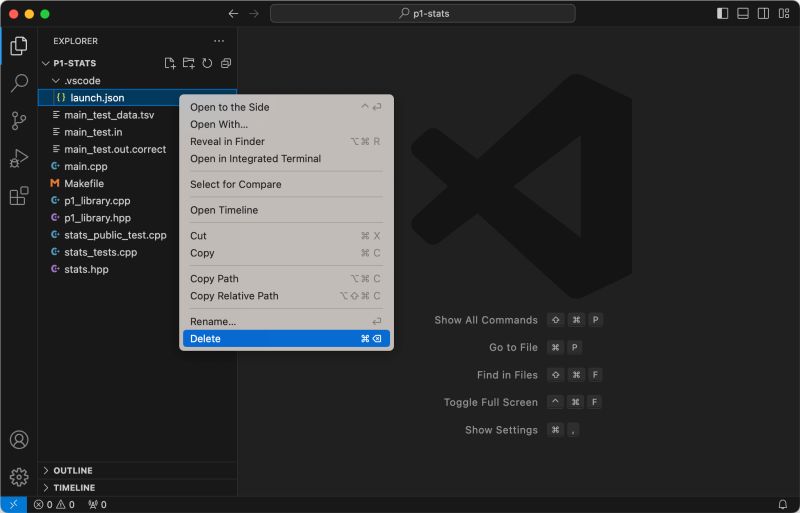Go forward with the right arrow
Viewport: 800px width, 513px height.
[x=254, y=14]
